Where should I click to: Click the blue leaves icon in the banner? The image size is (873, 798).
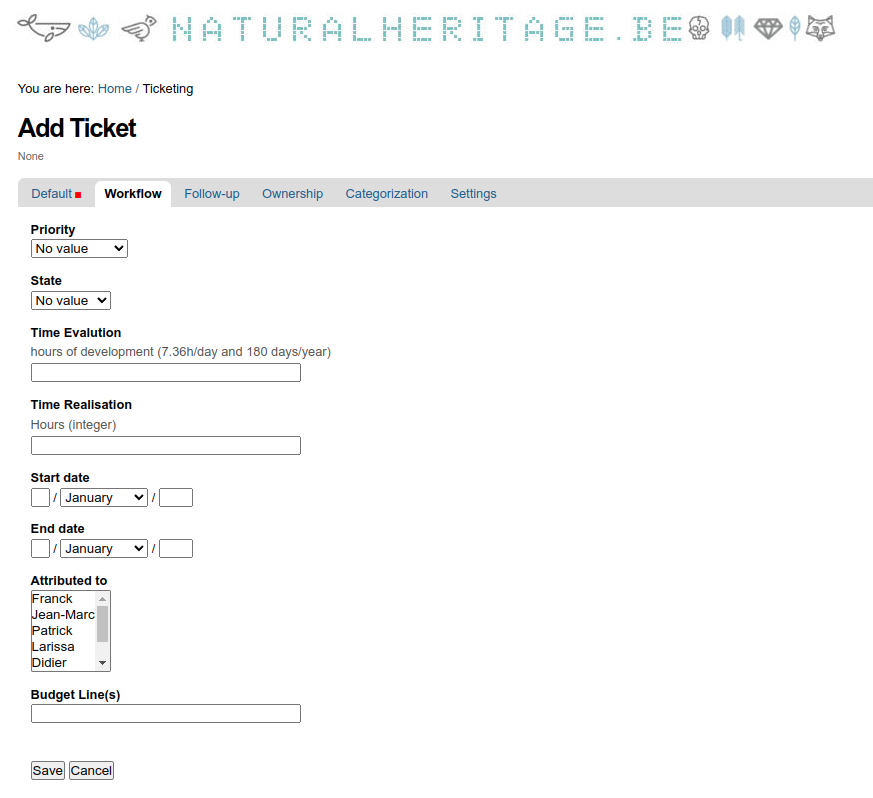(x=94, y=29)
